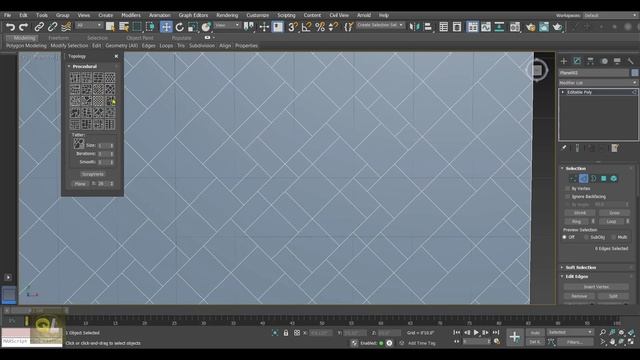Image resolution: width=640 pixels, height=360 pixels.
Task: Open the Create Selection Set dropdown
Action: coord(380,25)
